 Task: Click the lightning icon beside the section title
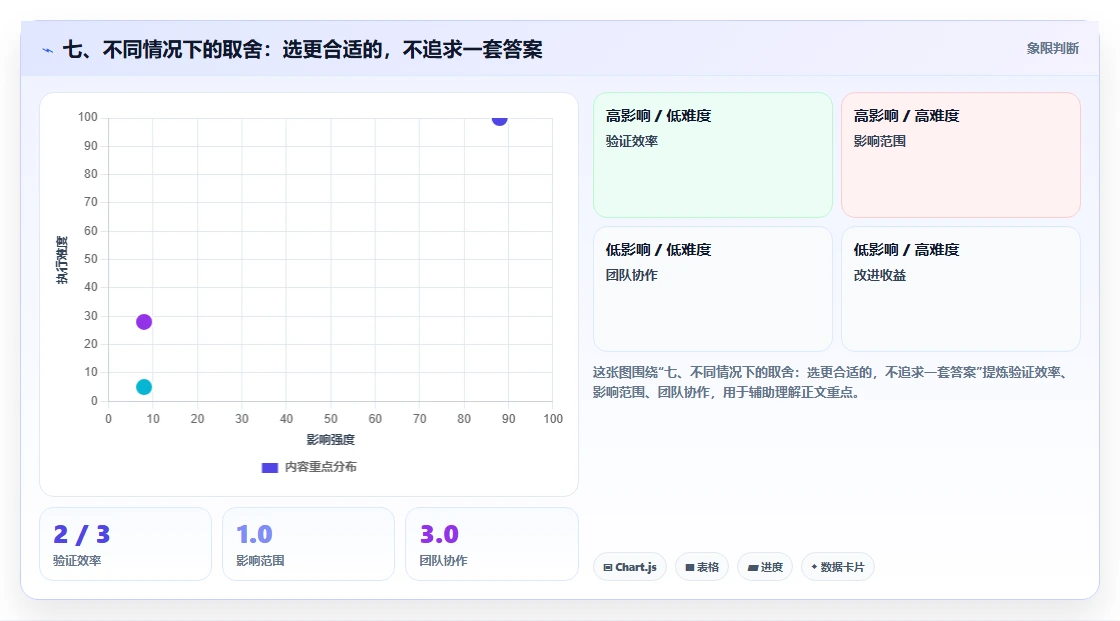pos(48,50)
